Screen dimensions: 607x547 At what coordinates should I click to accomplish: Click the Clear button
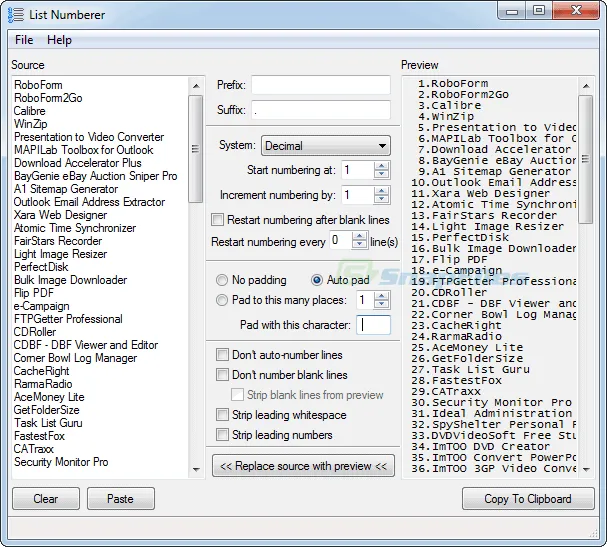(46, 499)
